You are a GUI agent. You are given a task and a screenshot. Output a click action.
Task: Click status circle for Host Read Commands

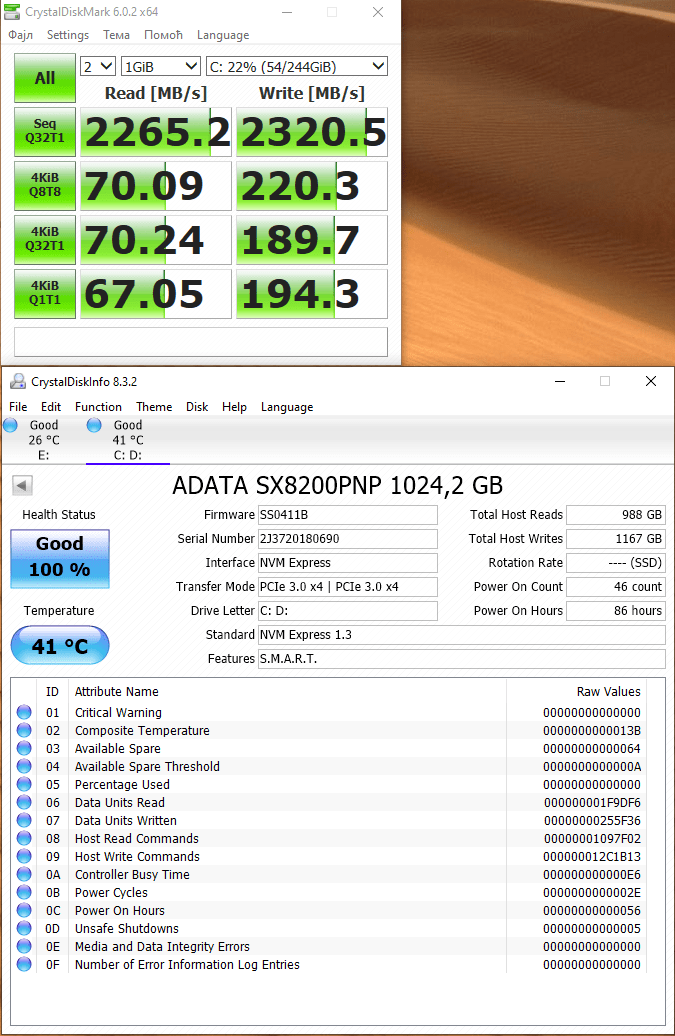[x=24, y=838]
